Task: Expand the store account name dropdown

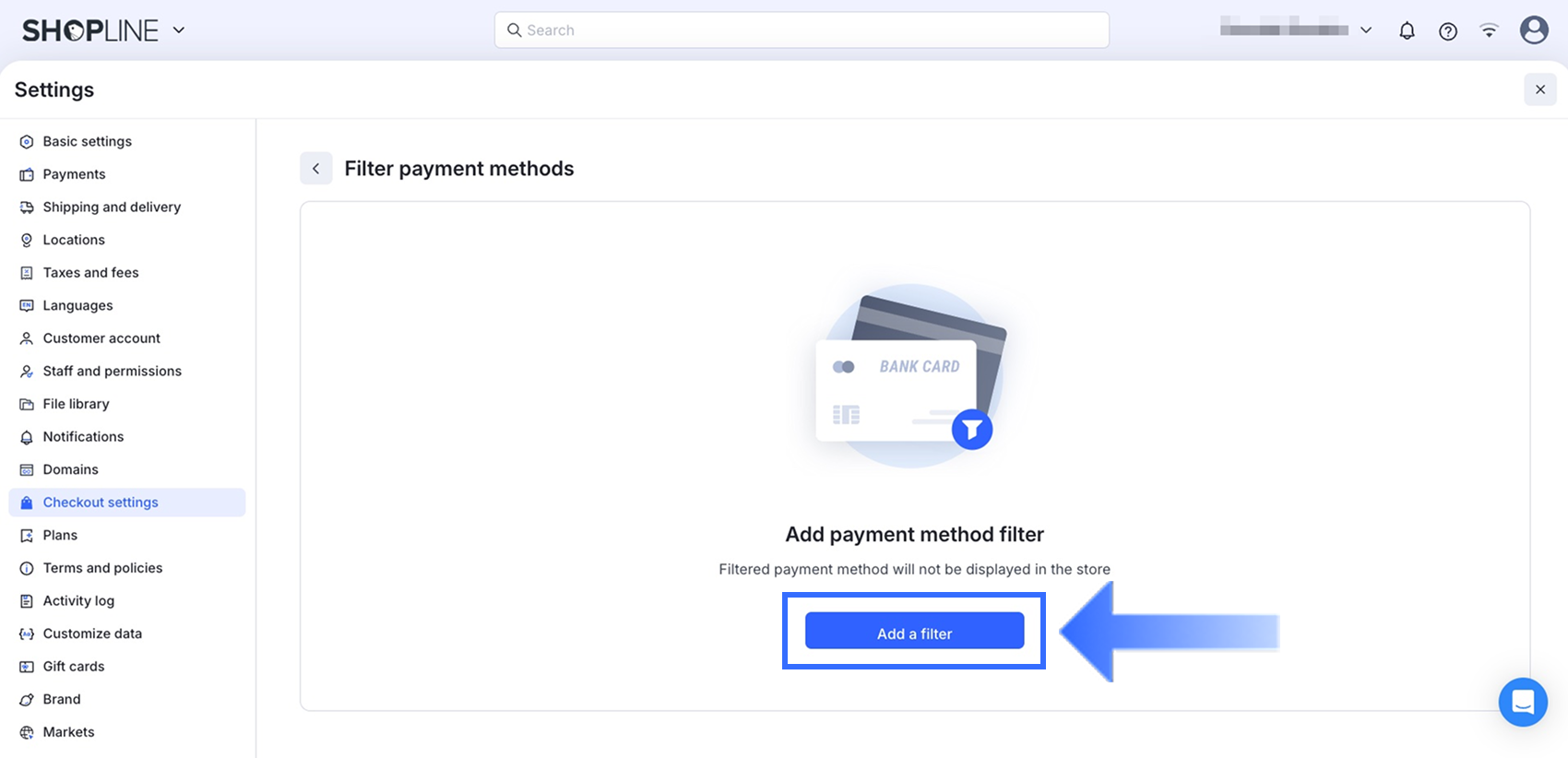Action: tap(1366, 30)
